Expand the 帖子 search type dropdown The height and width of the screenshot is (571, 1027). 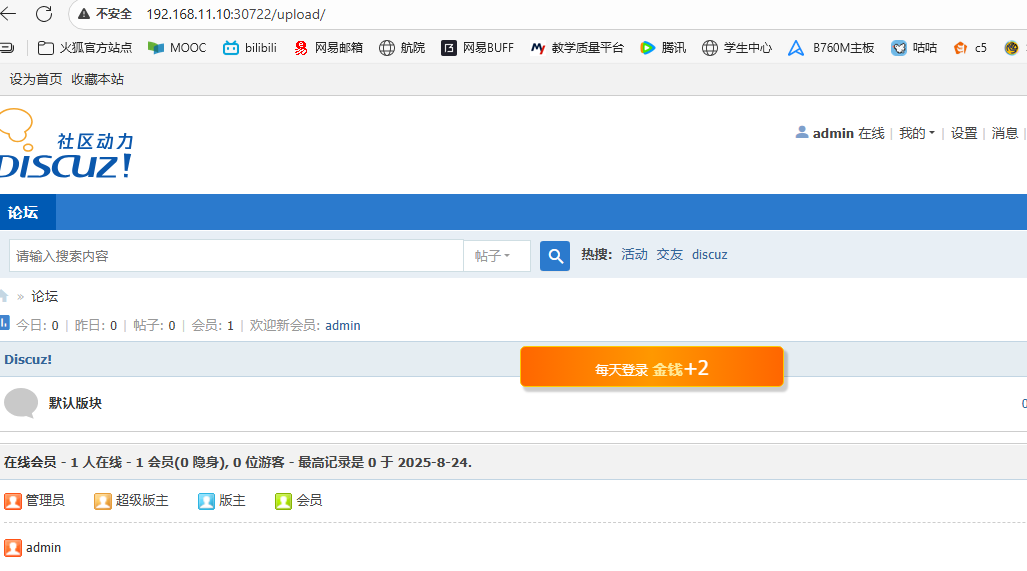497,256
